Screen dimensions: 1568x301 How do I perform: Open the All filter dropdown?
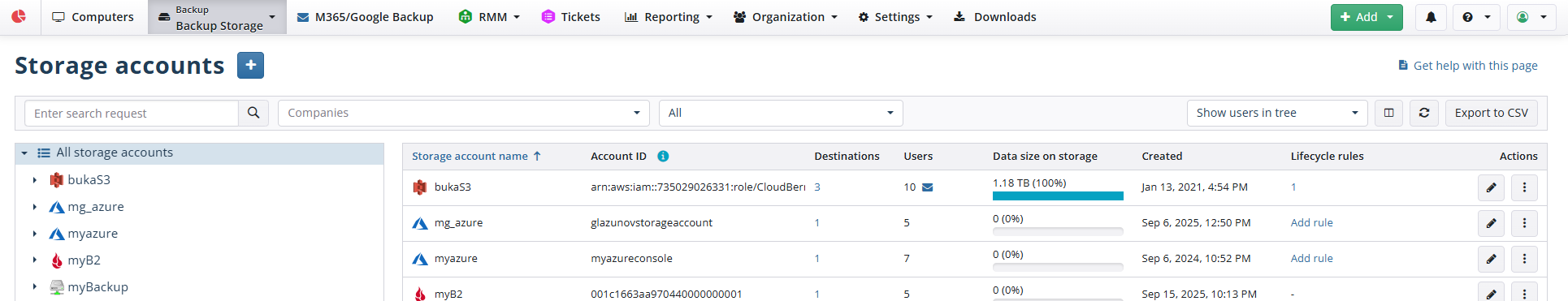781,114
